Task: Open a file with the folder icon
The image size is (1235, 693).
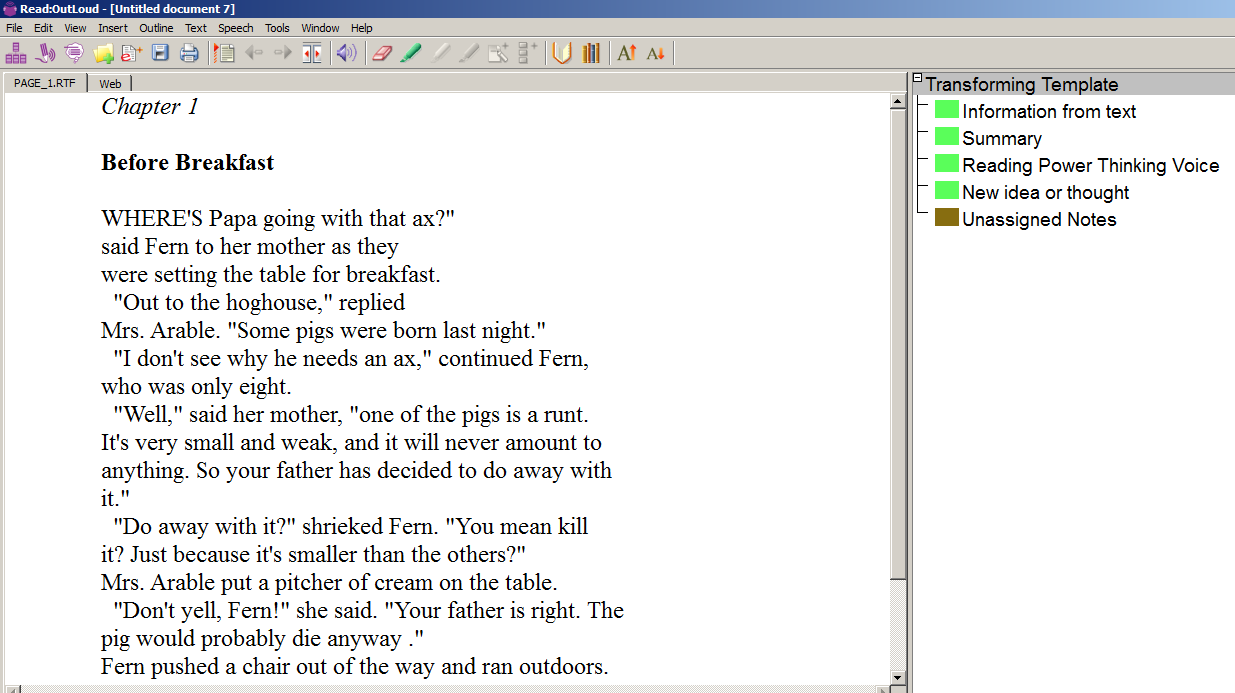Action: tap(103, 53)
